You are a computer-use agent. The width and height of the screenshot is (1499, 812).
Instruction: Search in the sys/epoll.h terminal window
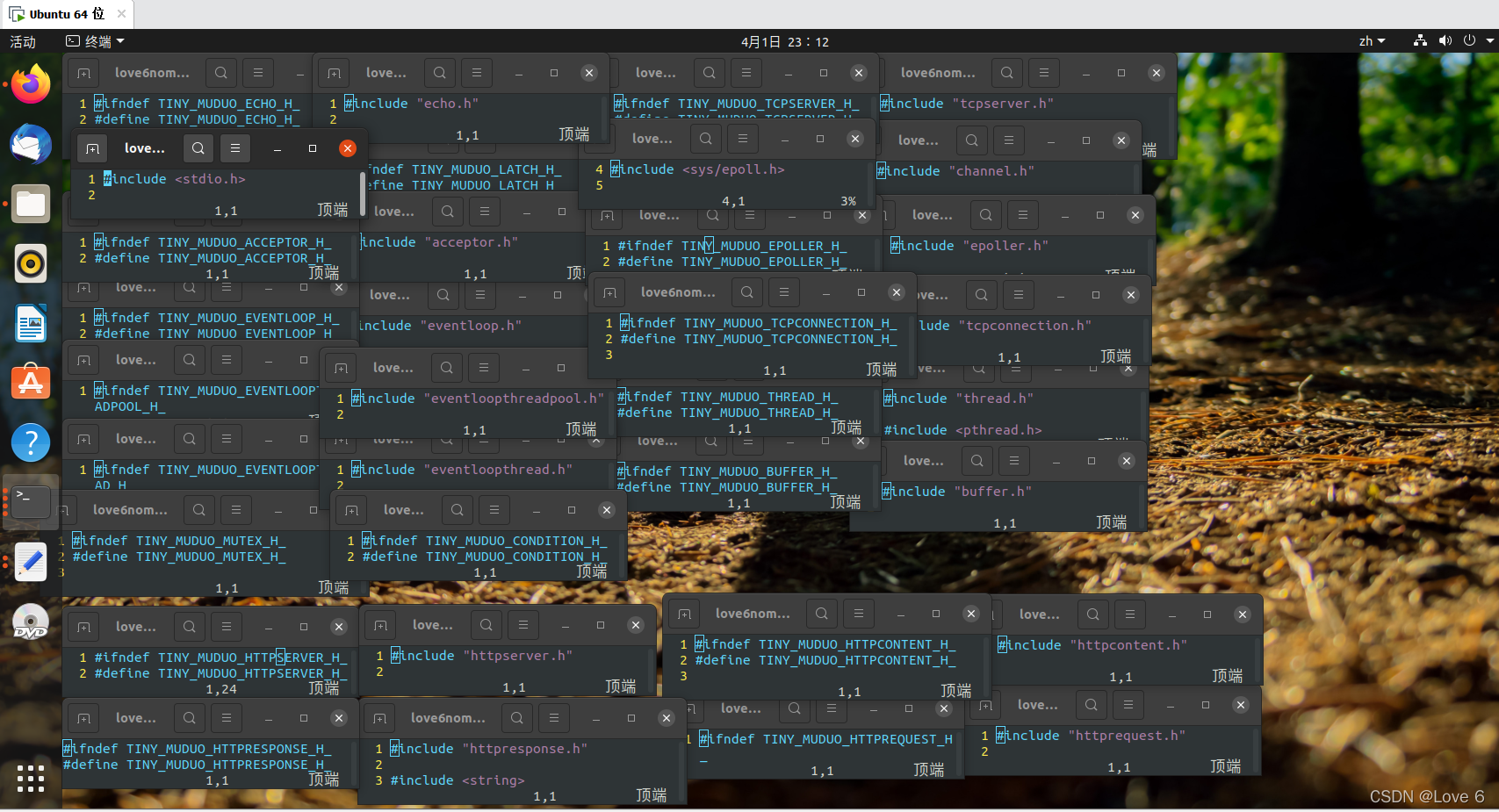pos(706,139)
